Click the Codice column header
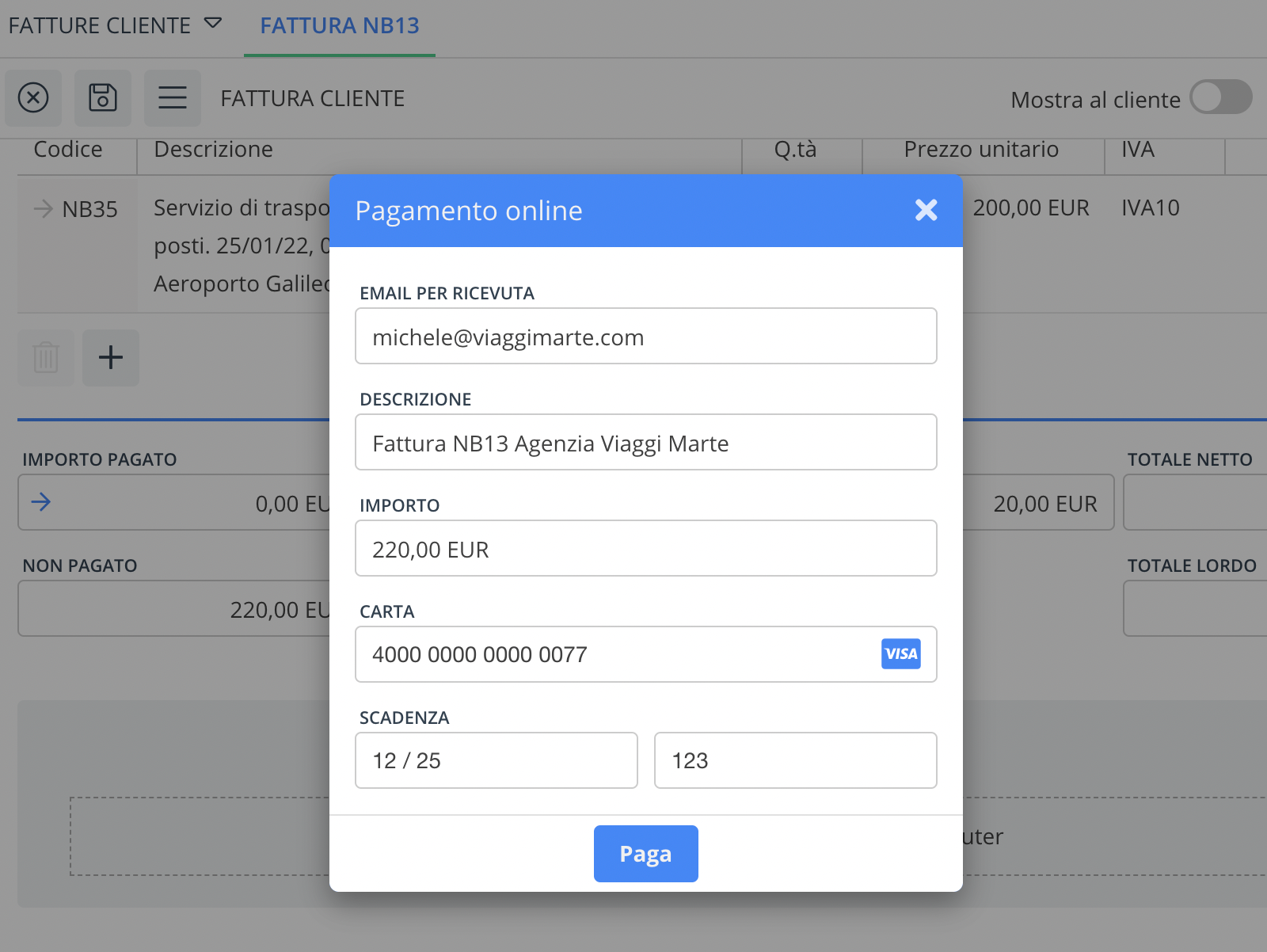This screenshot has width=1267, height=952. (68, 149)
